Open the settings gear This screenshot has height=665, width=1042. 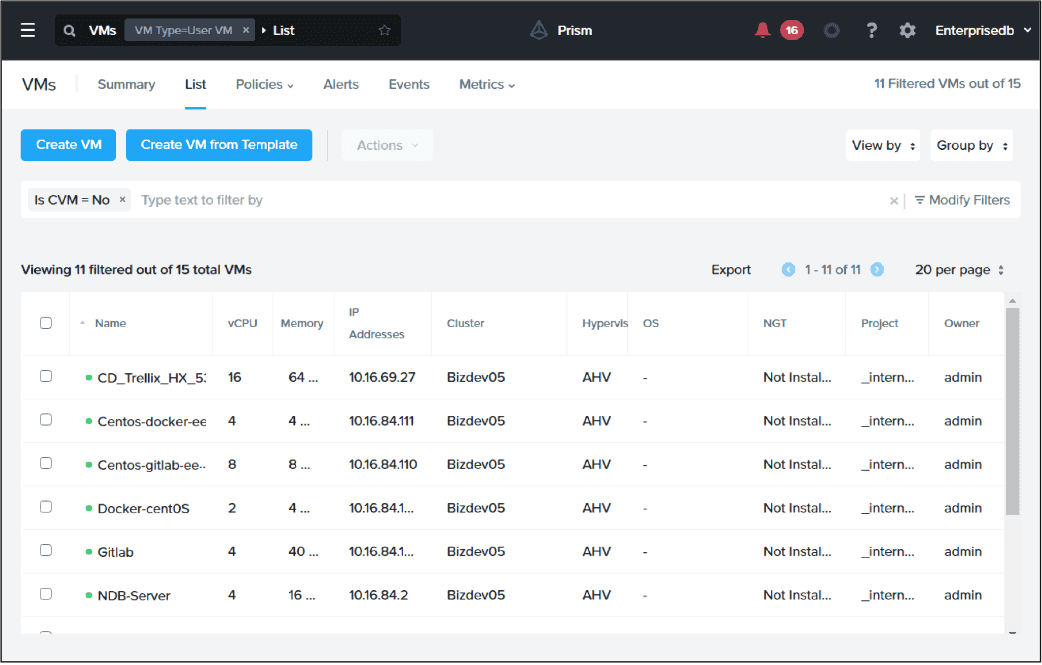[907, 30]
